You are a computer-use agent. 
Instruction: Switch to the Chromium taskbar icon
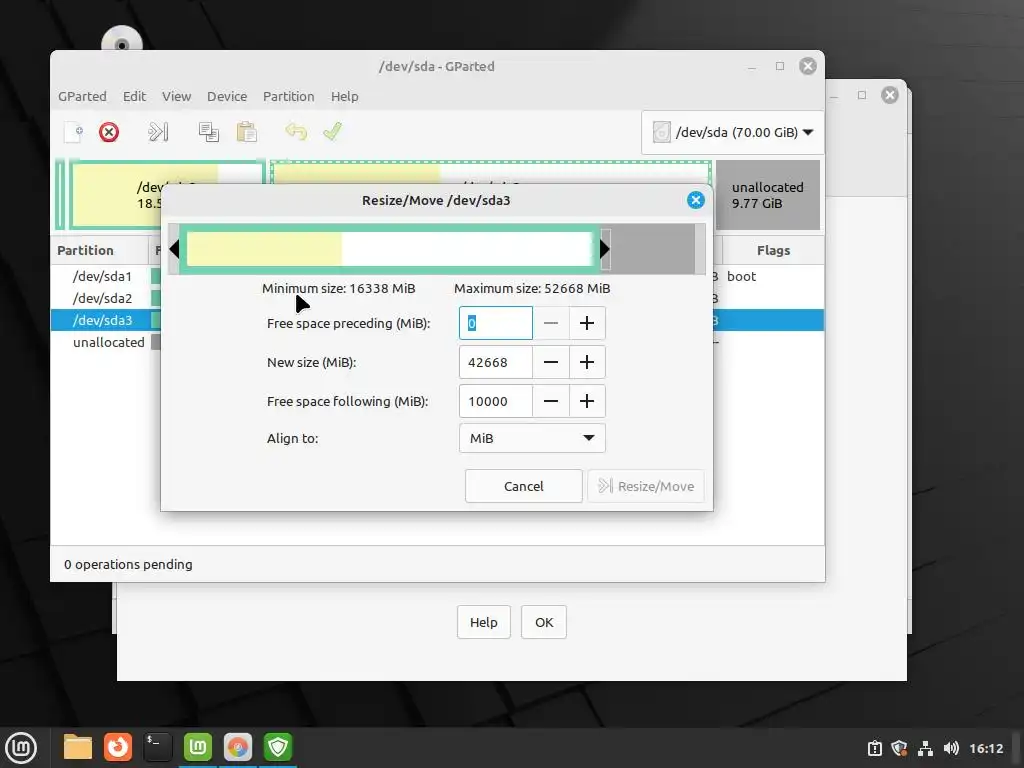[x=238, y=747]
